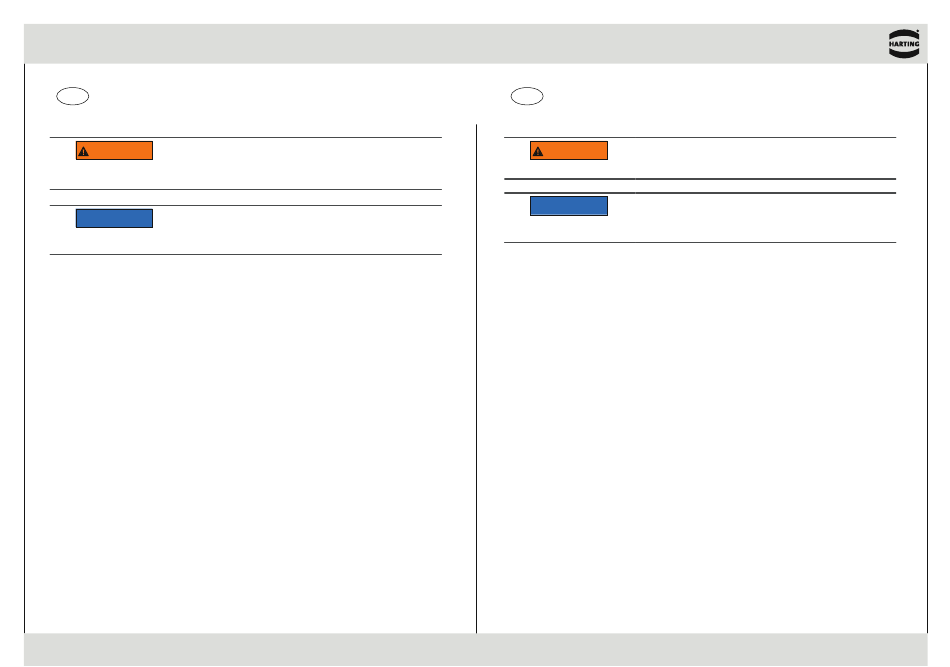The image size is (950, 667).
Task: Click the empty body area of the right column
Action: 702,437
